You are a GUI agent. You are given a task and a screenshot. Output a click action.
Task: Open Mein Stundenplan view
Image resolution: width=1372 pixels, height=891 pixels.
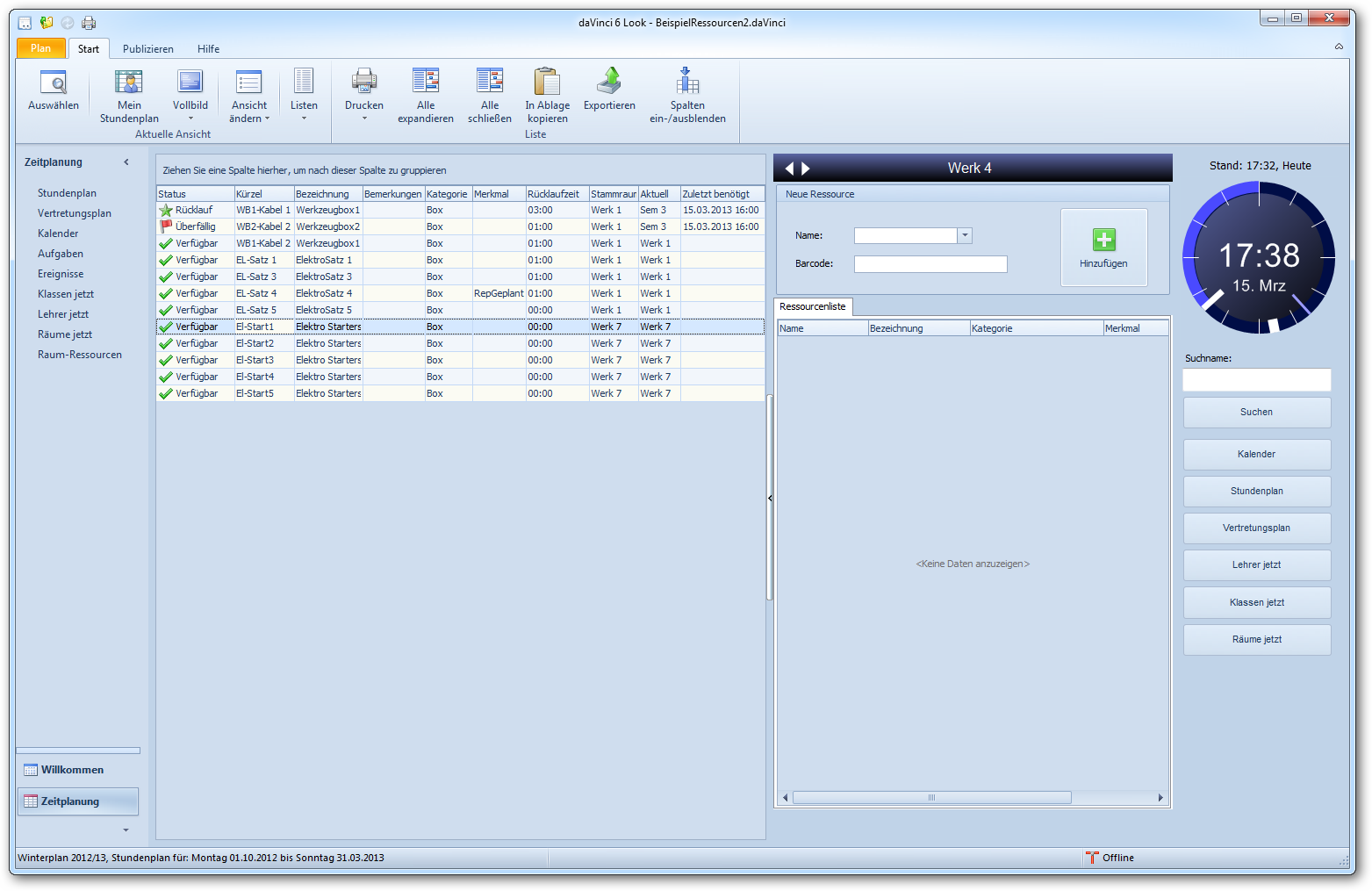129,83
